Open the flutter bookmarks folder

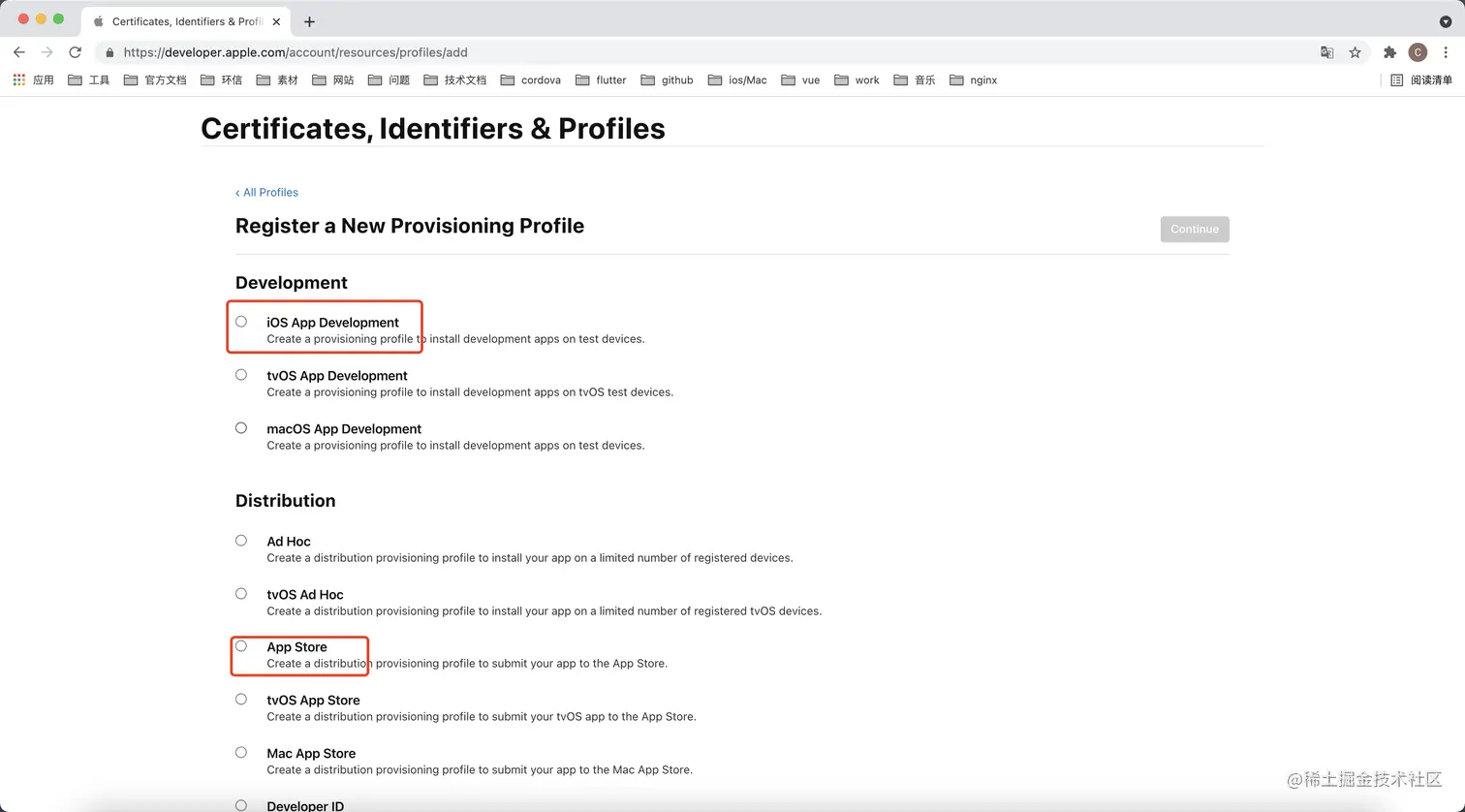click(601, 80)
